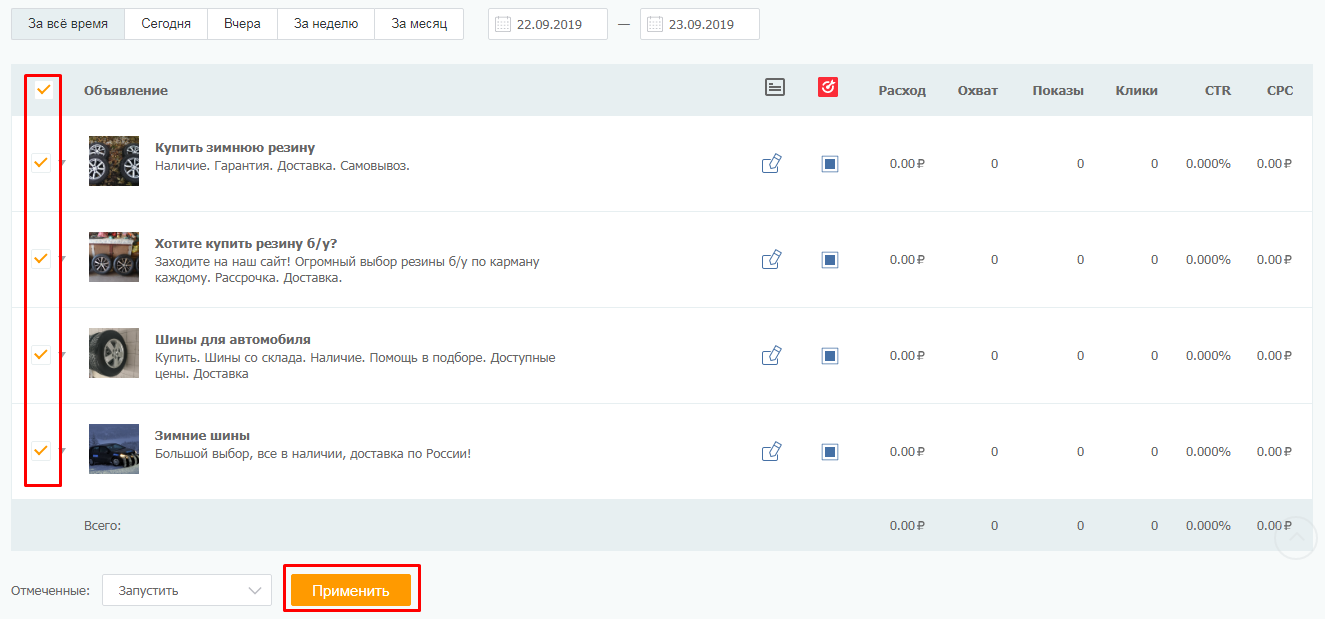This screenshot has width=1325, height=619.
Task: Click the scroll-to-top circular arrow icon
Action: point(1296,538)
